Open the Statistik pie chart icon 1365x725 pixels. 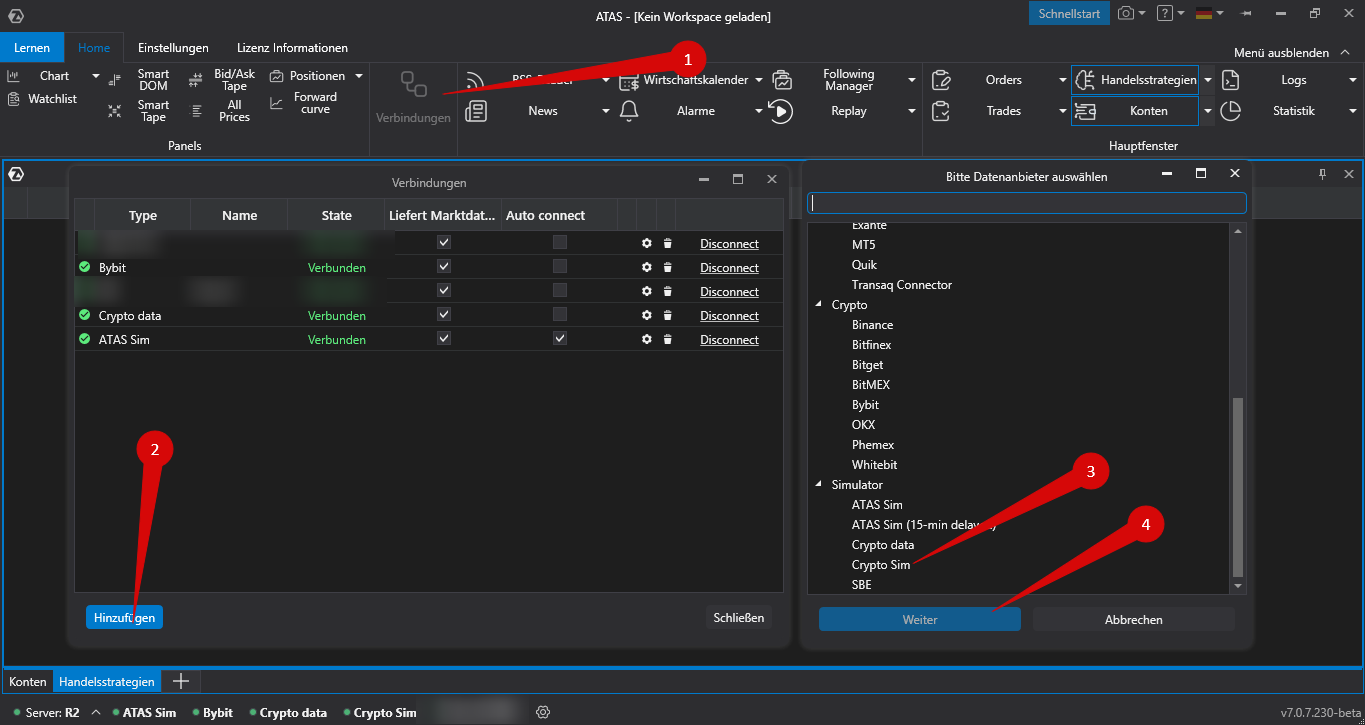[x=1231, y=111]
